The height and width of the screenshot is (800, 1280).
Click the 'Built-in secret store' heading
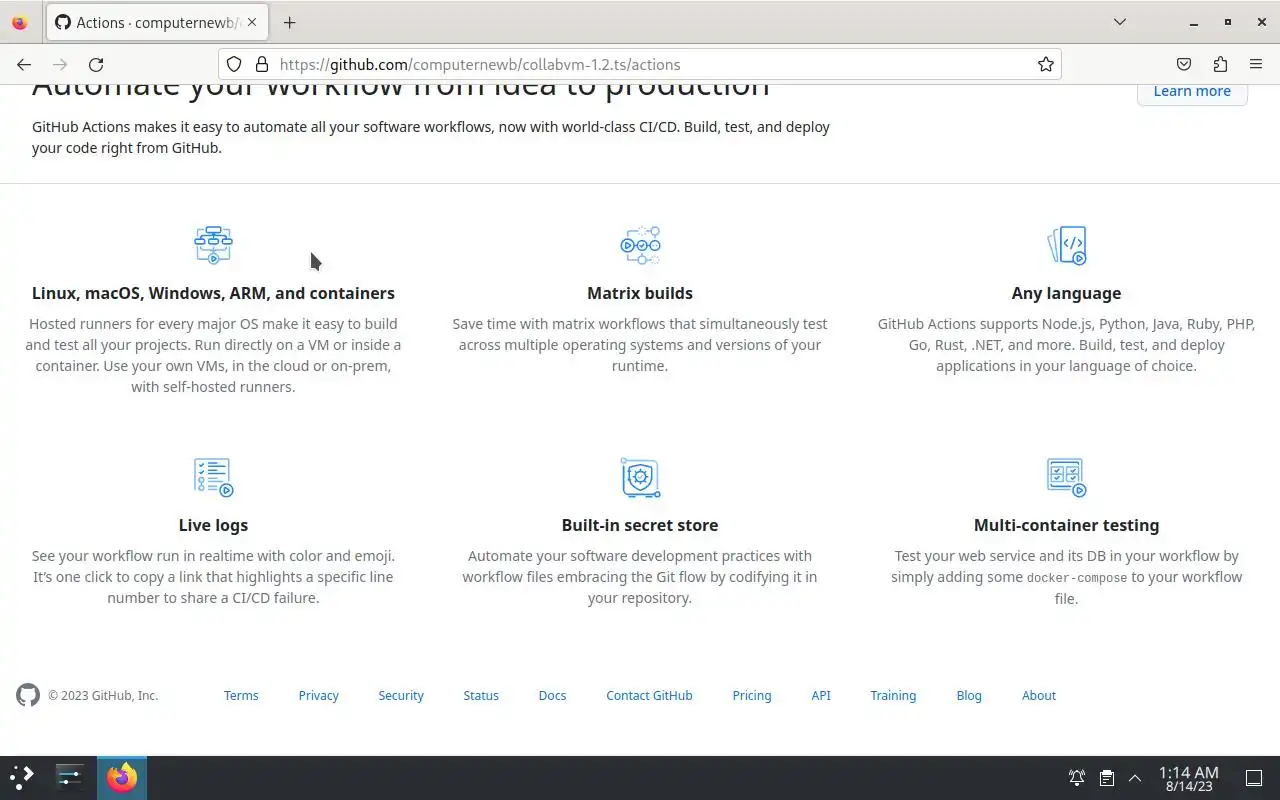(640, 525)
